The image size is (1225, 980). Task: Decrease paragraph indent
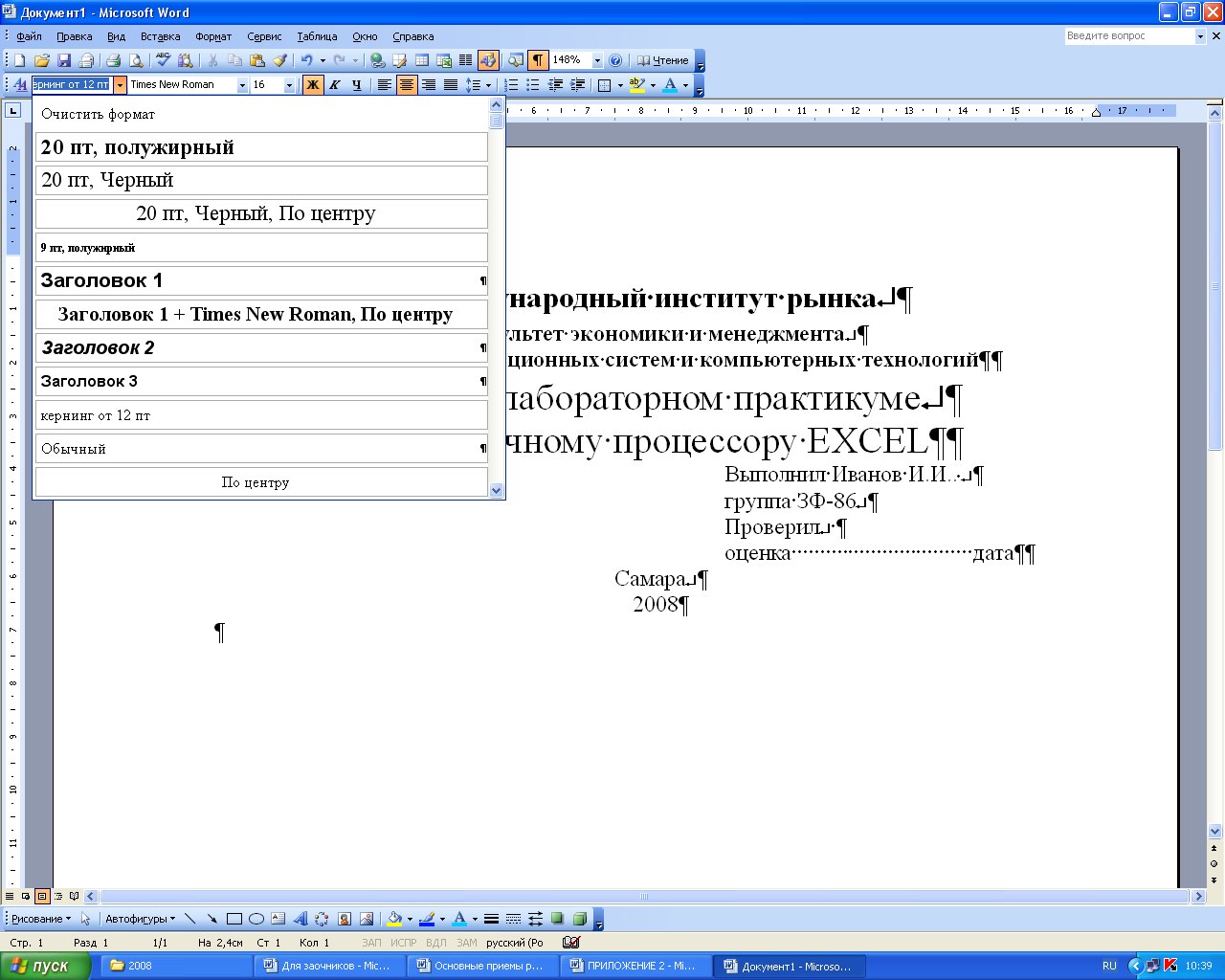555,85
